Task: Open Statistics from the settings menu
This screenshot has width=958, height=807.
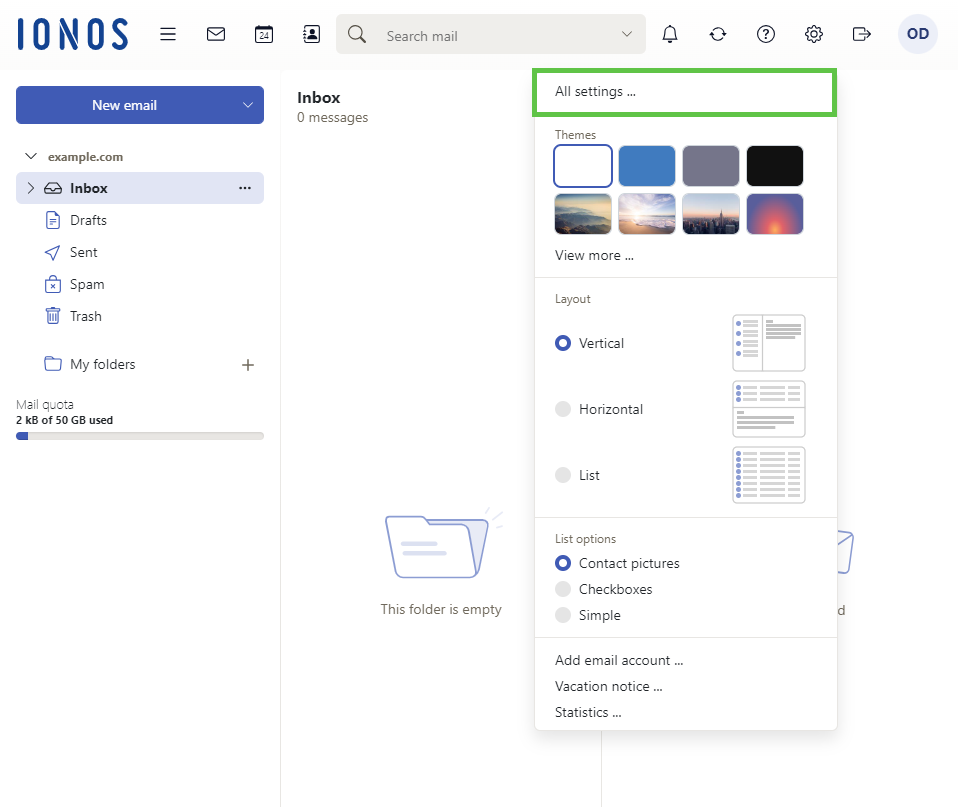Action: tap(588, 712)
